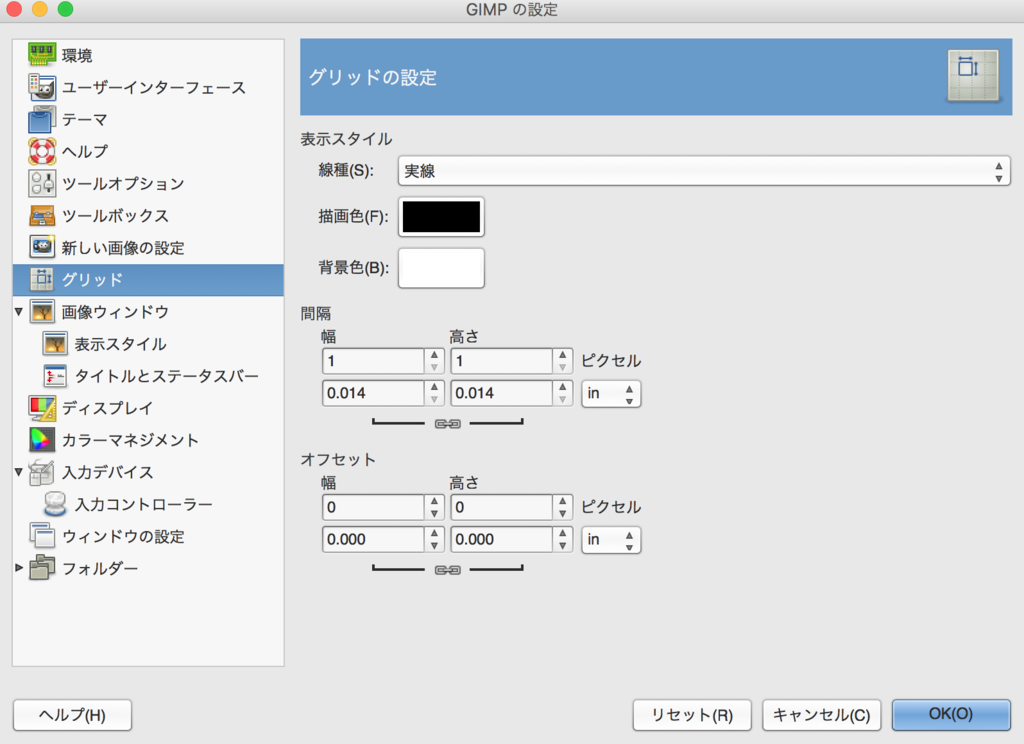The width and height of the screenshot is (1024, 744).
Task: Open the 間隔 unit dropdown showing in
Action: coord(611,394)
